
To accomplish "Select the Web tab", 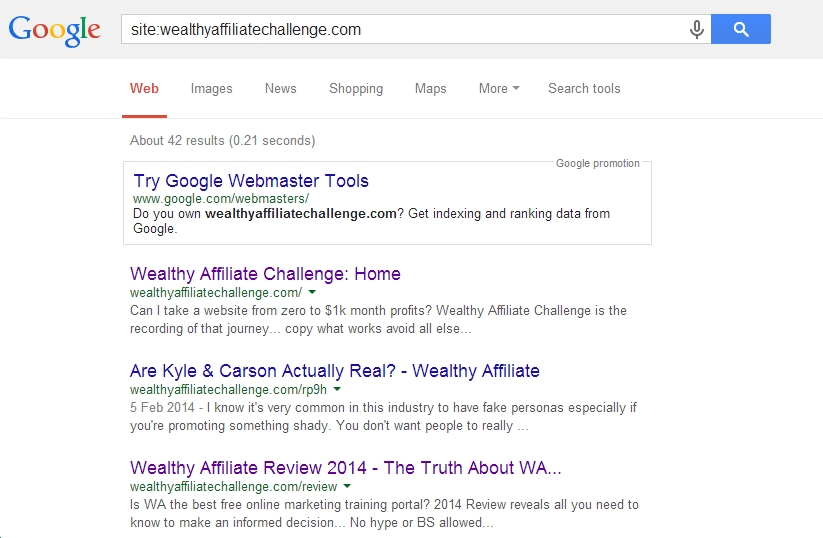I will click(x=144, y=89).
